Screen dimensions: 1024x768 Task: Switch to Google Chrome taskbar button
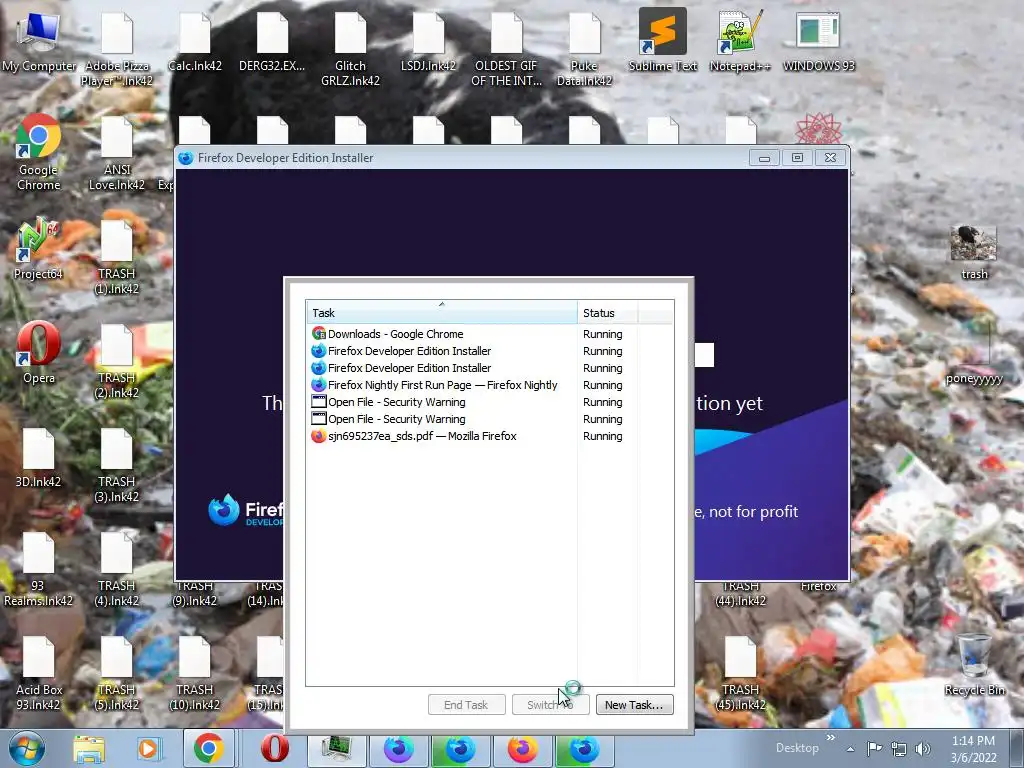(x=208, y=748)
